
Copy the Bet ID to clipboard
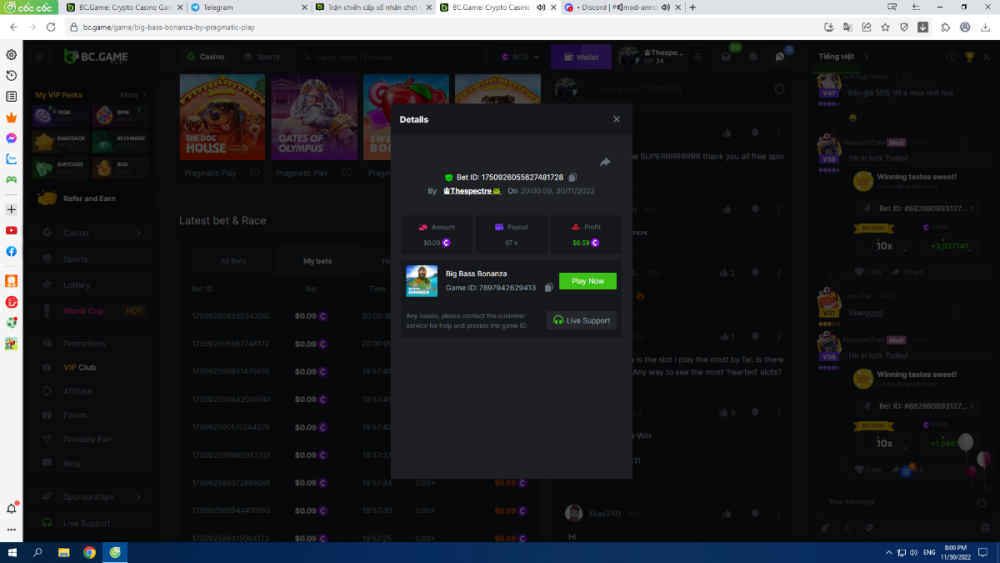572,177
